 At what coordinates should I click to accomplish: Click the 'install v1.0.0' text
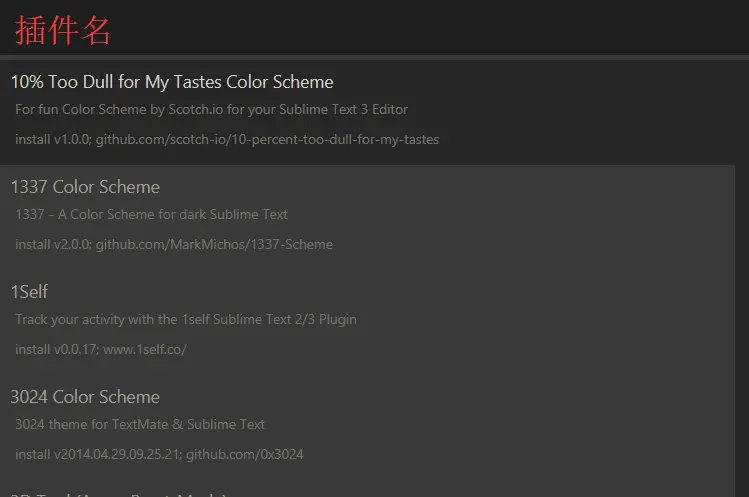[x=53, y=139]
